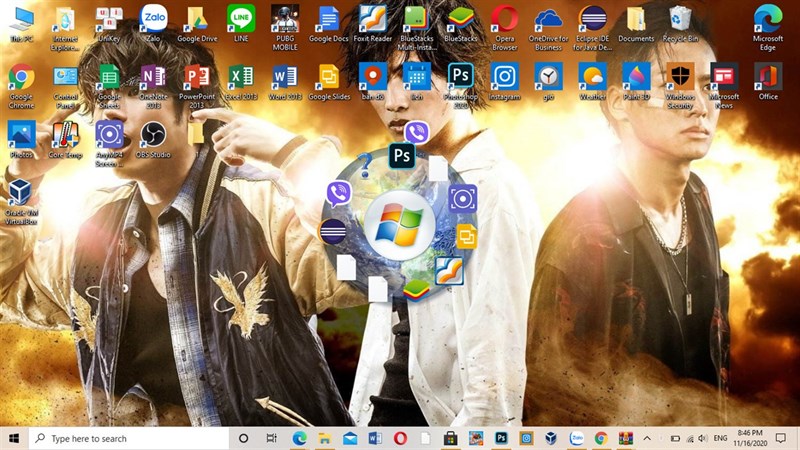Switch ENG input language indicator

click(x=720, y=438)
